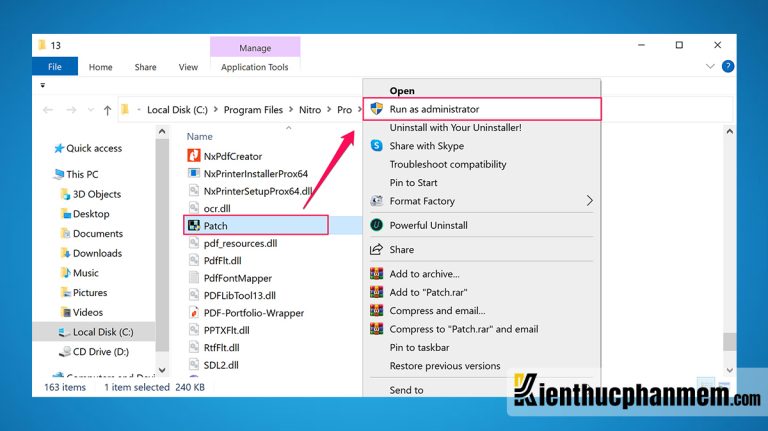Switch to the View ribbon tab

188,67
